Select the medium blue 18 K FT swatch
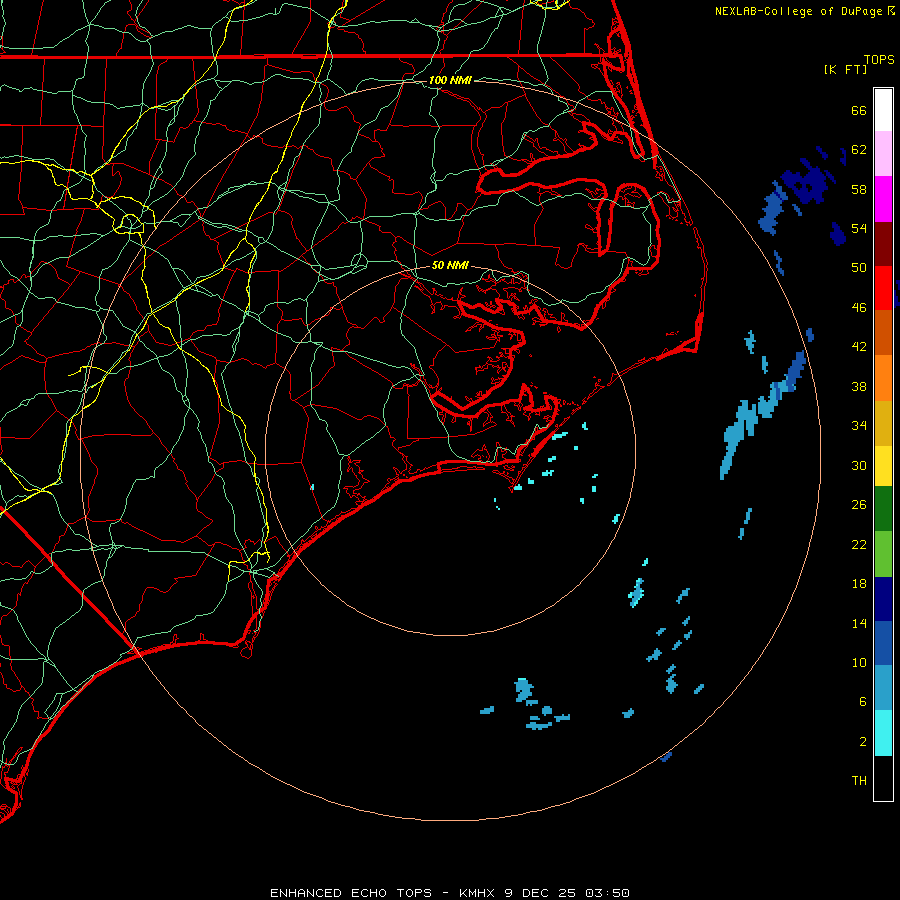This screenshot has width=900, height=900. [x=883, y=643]
